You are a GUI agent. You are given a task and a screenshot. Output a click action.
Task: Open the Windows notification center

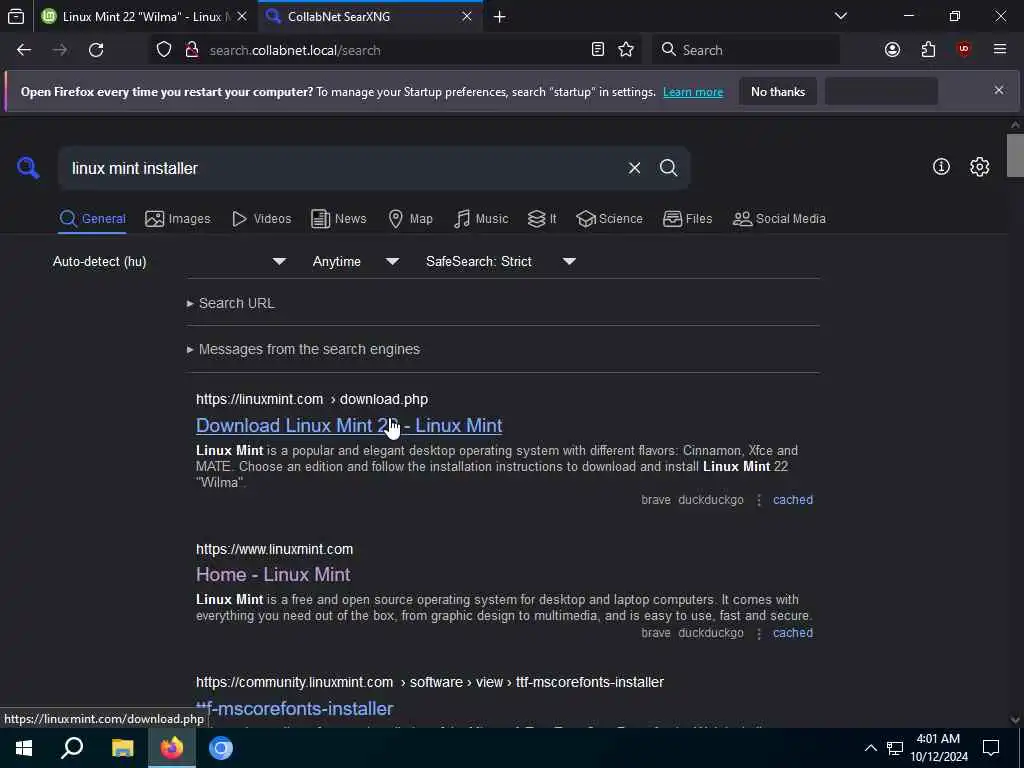pyautogui.click(x=991, y=748)
